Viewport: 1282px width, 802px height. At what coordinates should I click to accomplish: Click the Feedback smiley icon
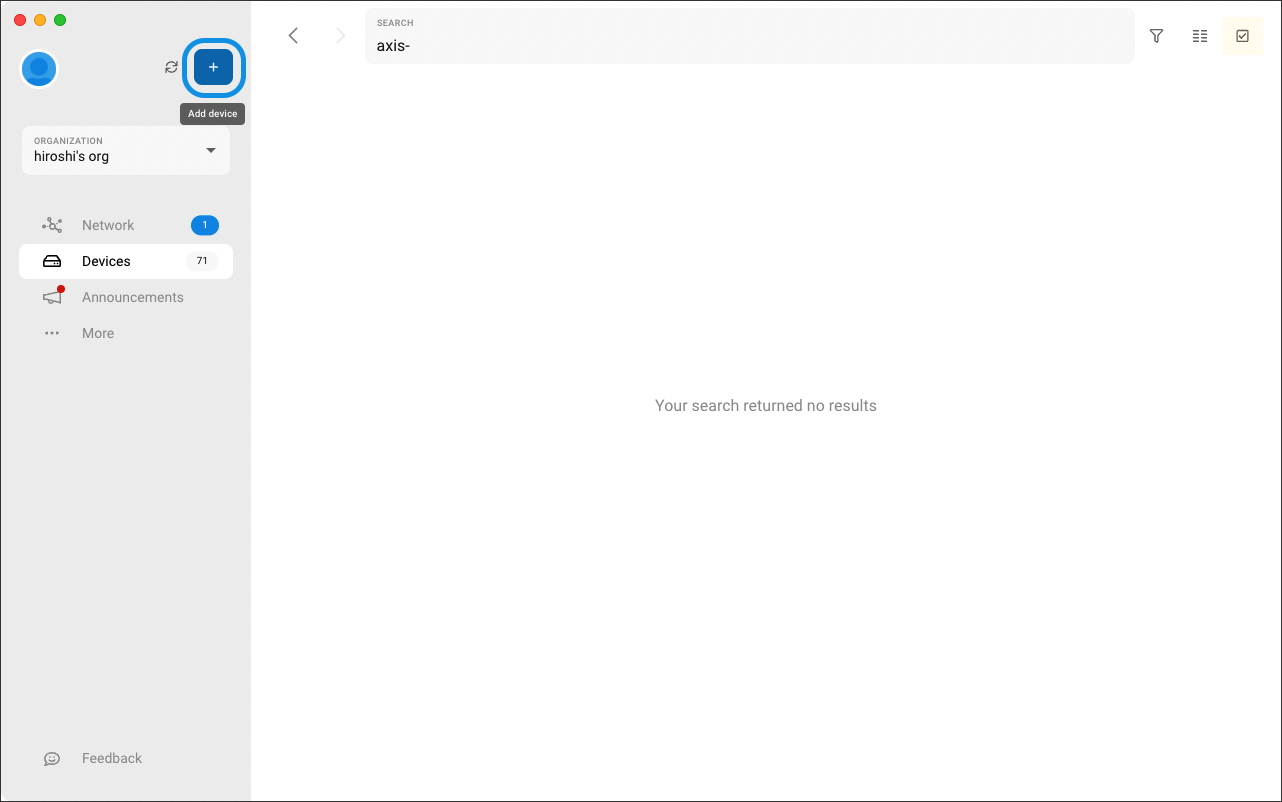(52, 759)
